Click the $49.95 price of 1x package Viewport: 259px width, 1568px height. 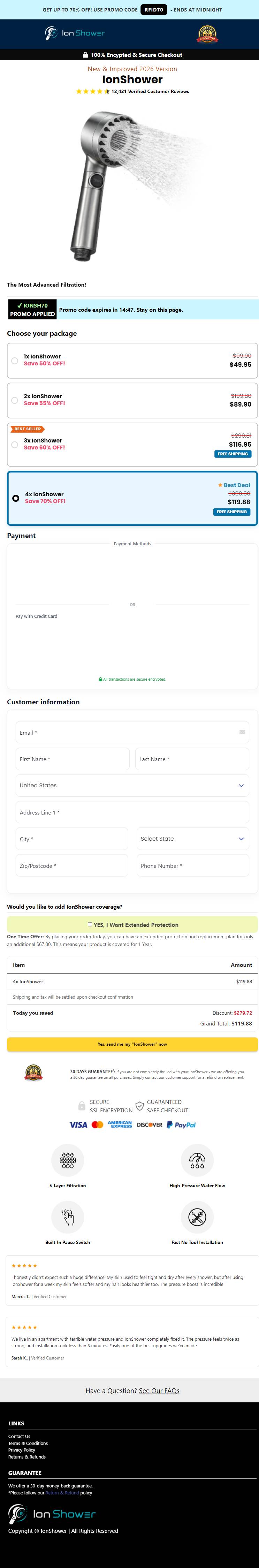pos(240,365)
